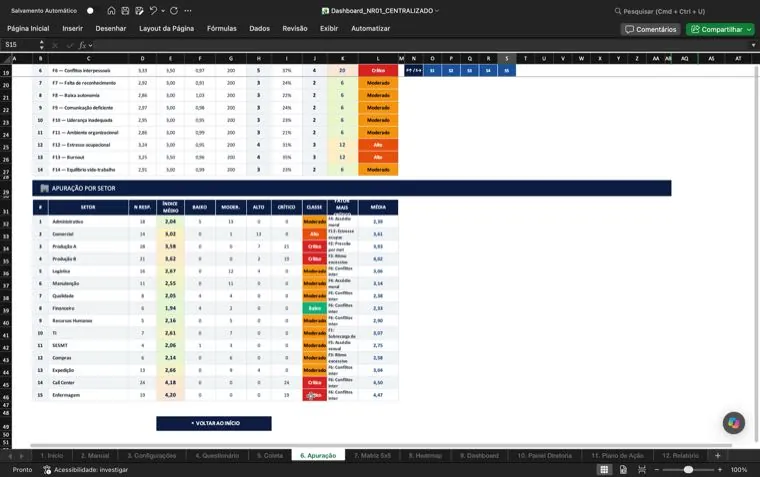760x477 pixels.
Task: Click the Redo circular arrow icon
Action: [x=174, y=11]
